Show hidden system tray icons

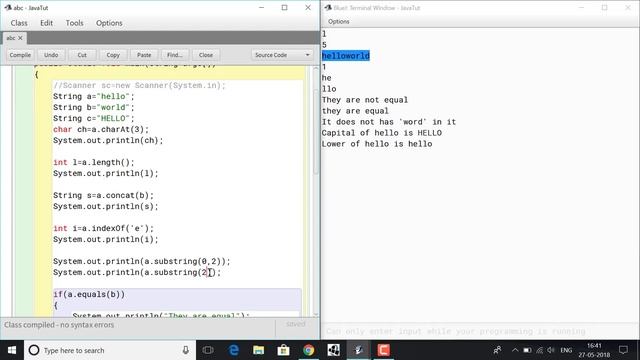515,350
